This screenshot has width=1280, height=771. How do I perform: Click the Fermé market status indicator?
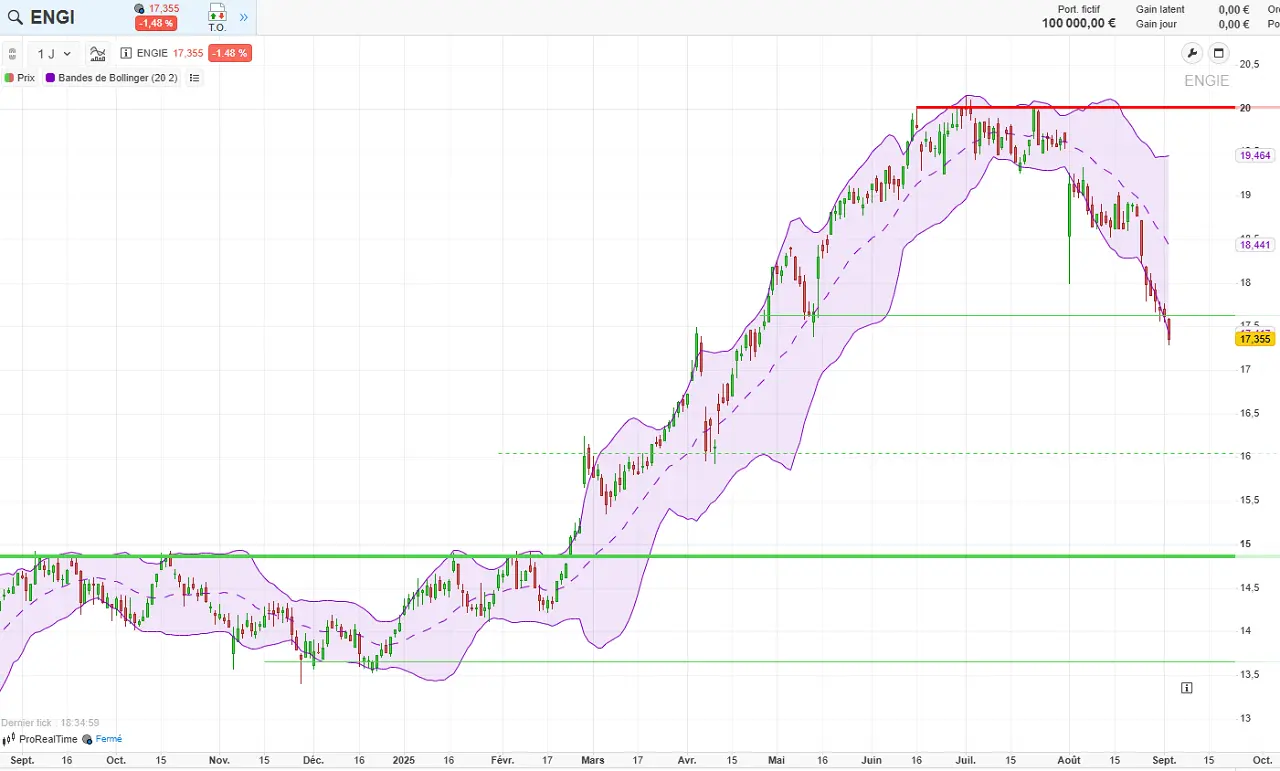tap(102, 739)
